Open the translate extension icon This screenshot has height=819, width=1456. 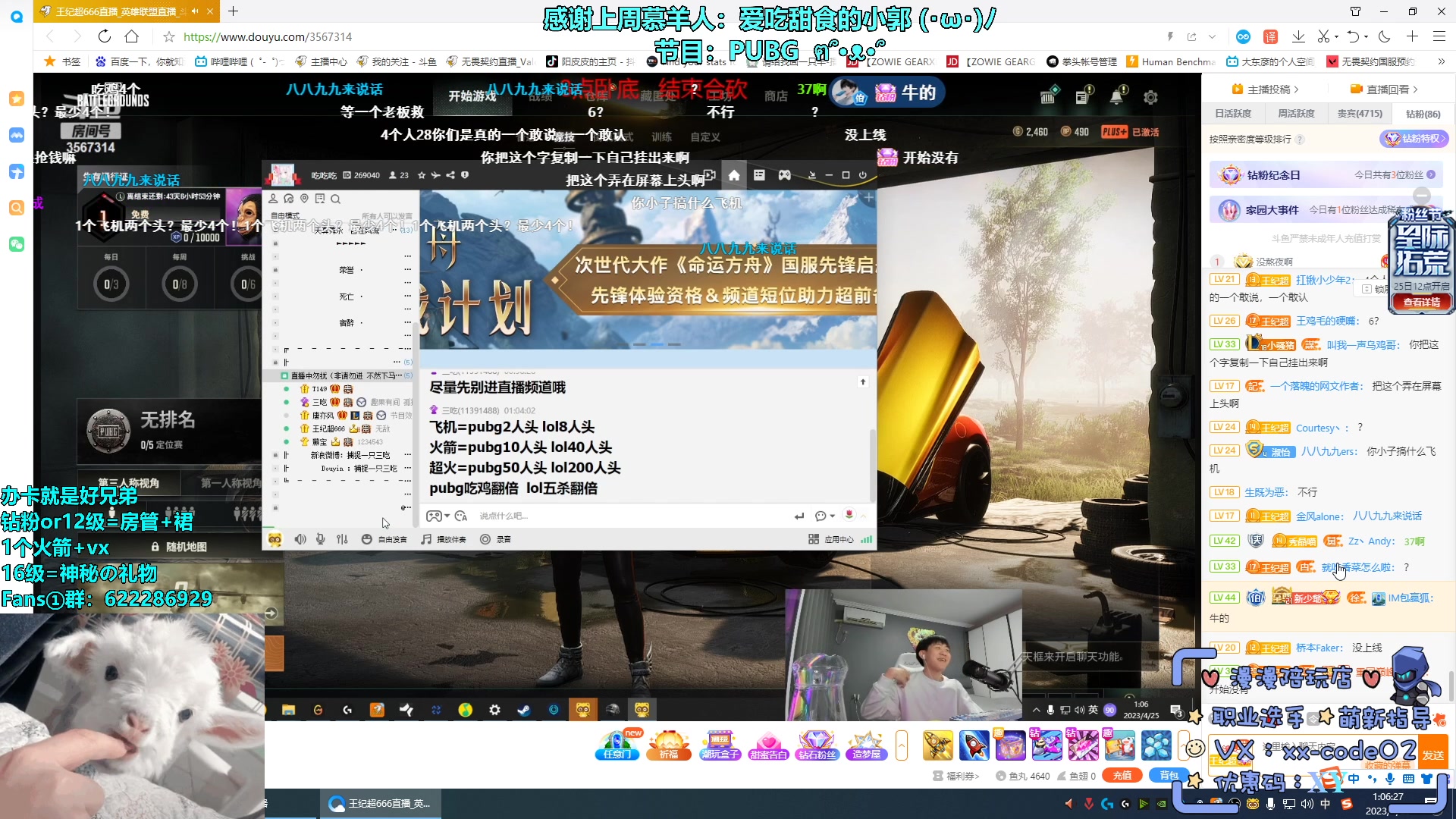click(1271, 36)
